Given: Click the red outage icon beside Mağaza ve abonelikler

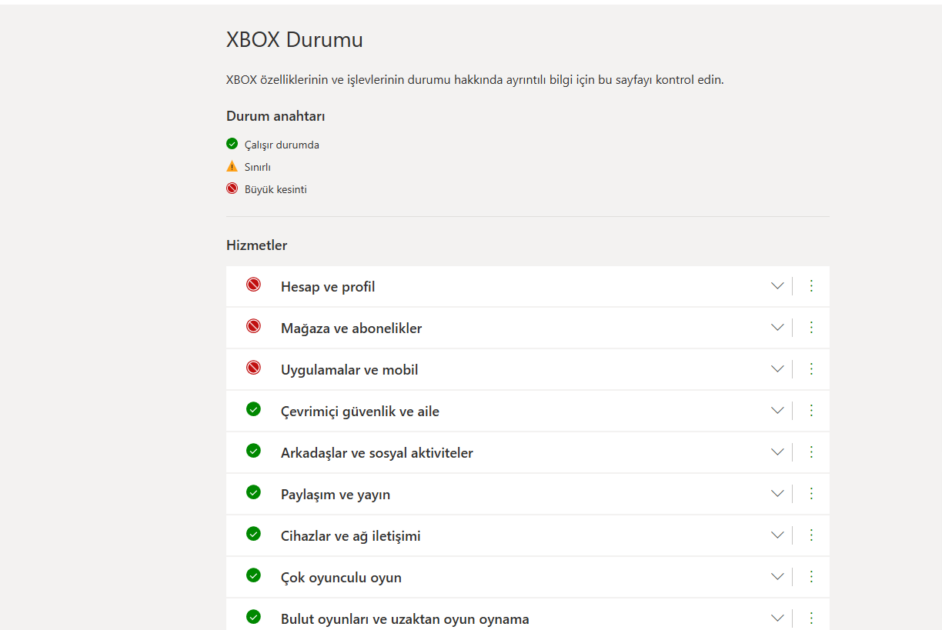Looking at the screenshot, I should coord(254,326).
